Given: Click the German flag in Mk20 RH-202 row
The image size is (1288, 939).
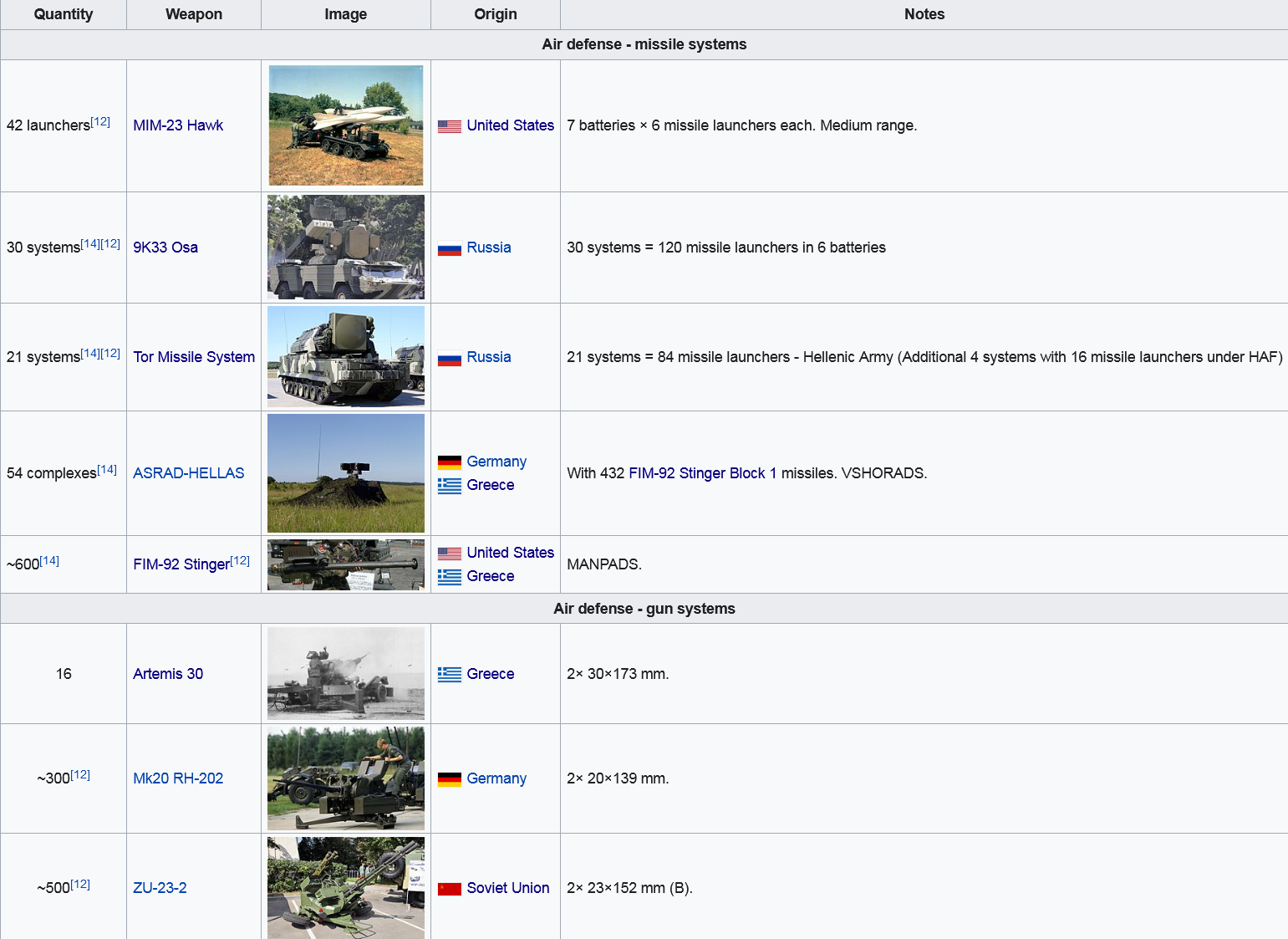Looking at the screenshot, I should click(x=450, y=779).
